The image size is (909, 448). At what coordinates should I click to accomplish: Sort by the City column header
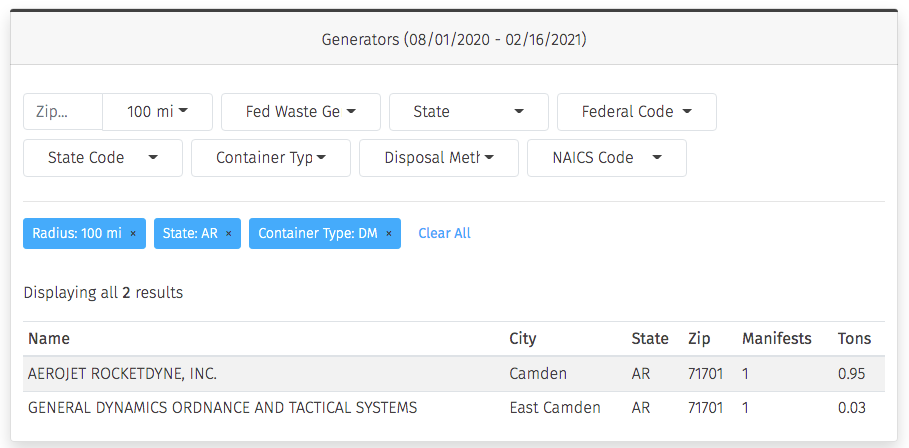[522, 338]
